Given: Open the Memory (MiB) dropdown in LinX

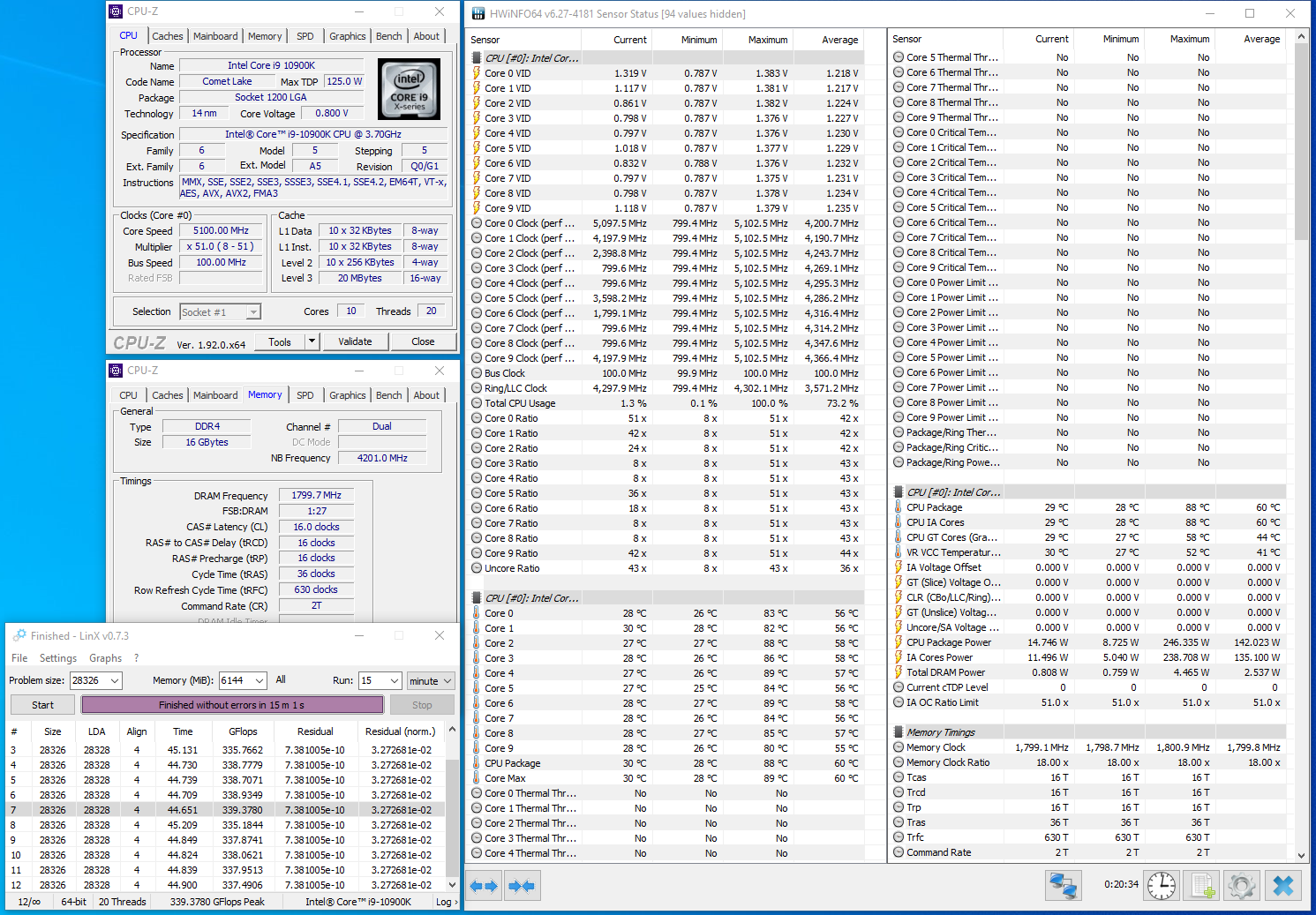Looking at the screenshot, I should (x=259, y=680).
